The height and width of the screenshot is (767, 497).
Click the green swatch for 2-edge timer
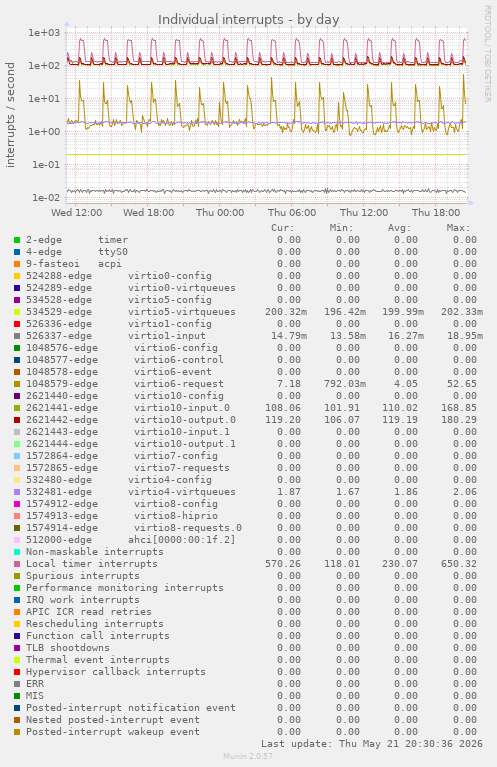click(17, 240)
